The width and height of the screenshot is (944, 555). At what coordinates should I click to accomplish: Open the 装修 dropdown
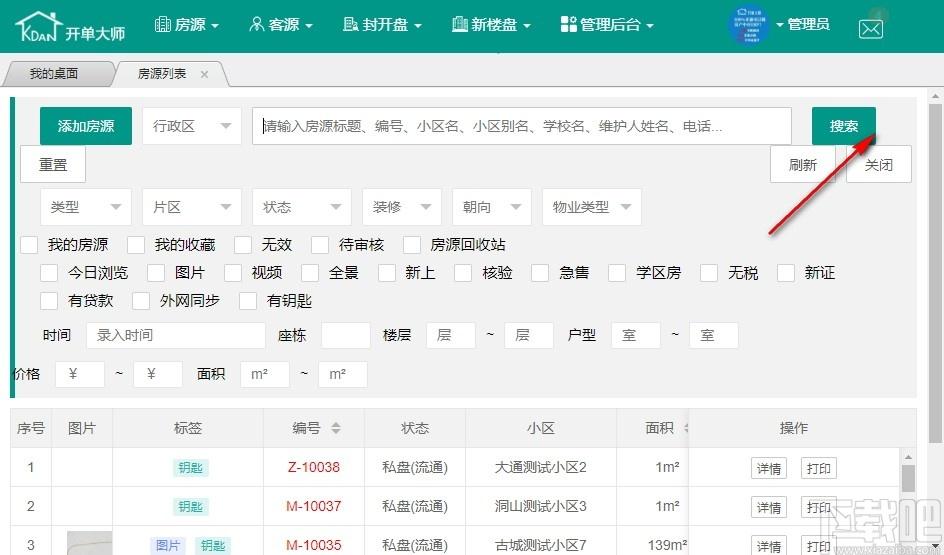click(x=402, y=207)
